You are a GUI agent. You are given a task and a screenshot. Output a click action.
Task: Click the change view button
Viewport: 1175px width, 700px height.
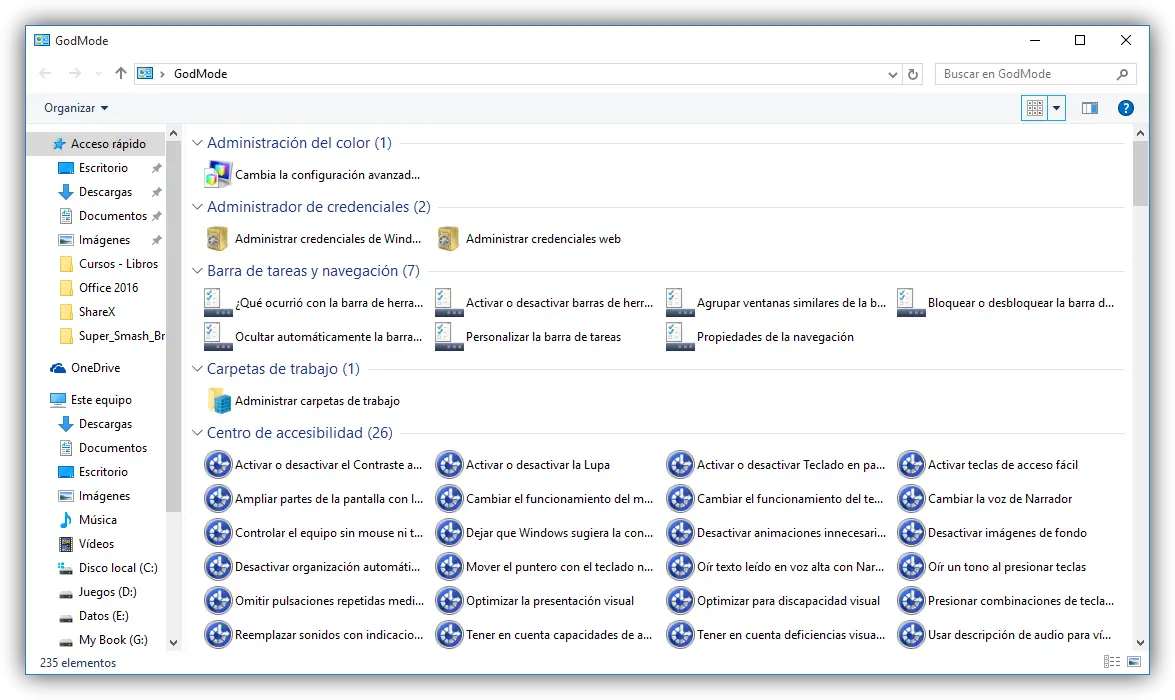click(1035, 108)
